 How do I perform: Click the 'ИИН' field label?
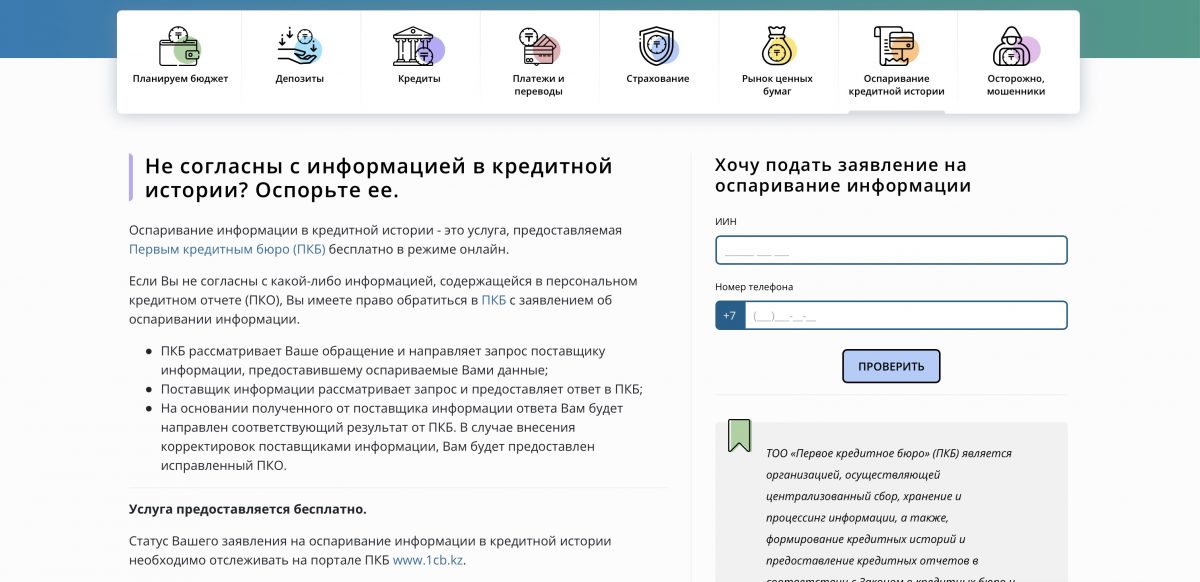(x=726, y=221)
